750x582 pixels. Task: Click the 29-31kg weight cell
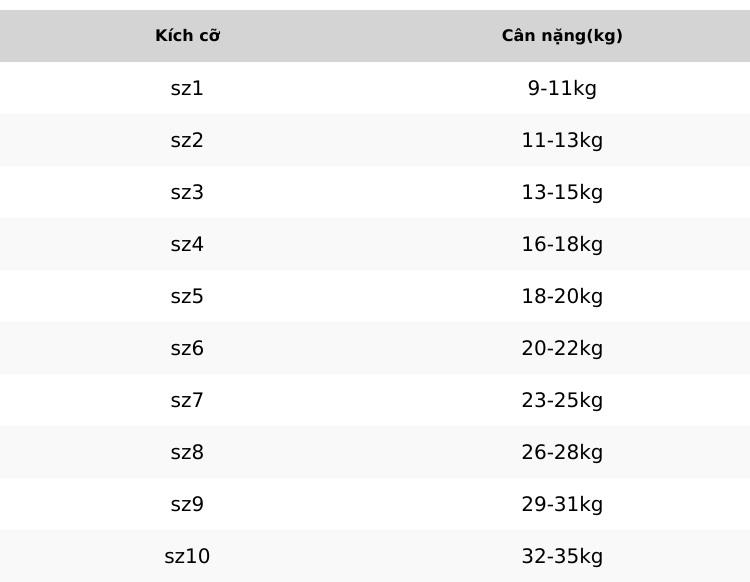[x=562, y=505]
